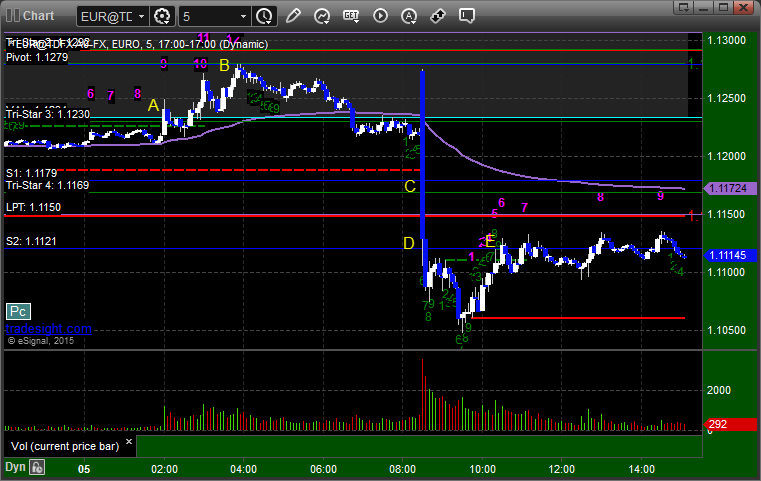Expand the EUR@TD symbol dropdown
The width and height of the screenshot is (761, 481).
141,17
